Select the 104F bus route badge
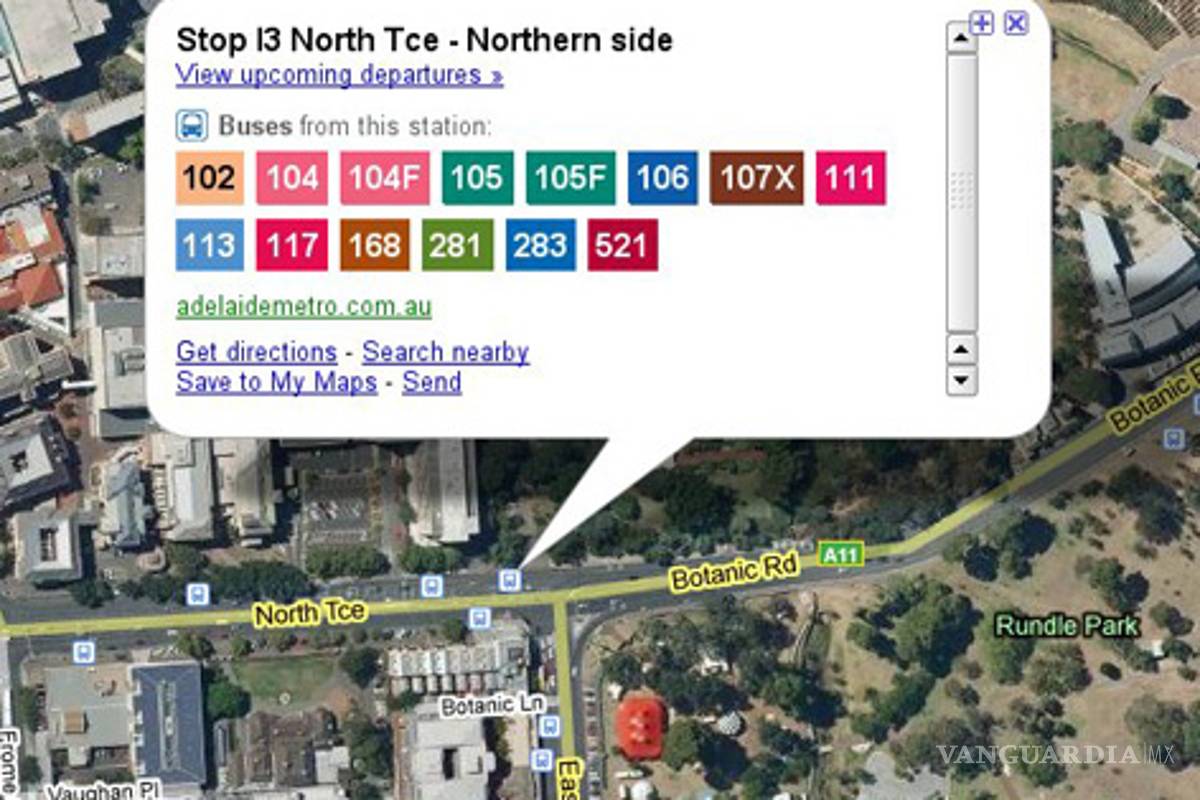Screen dimensions: 1200x800 tap(379, 179)
